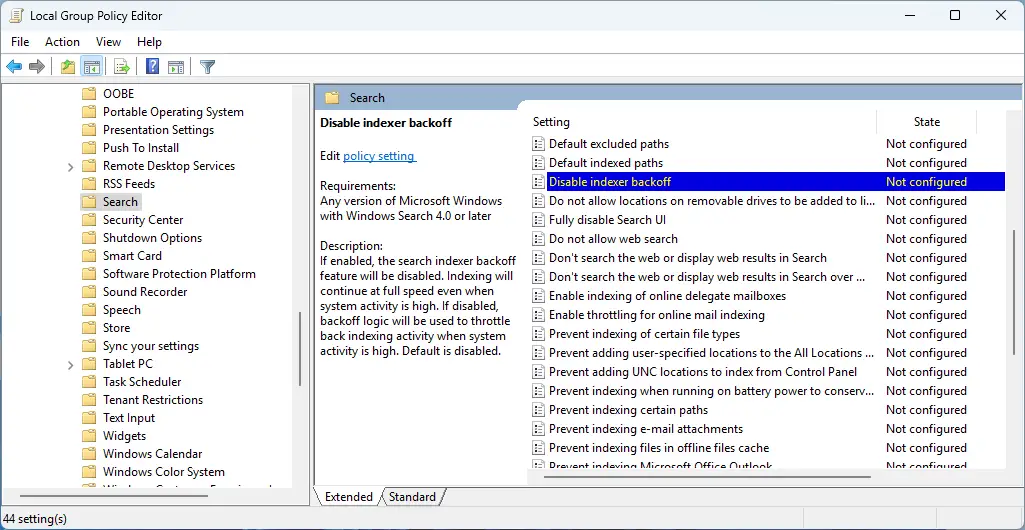This screenshot has width=1025, height=530.
Task: Open the Action menu
Action: click(x=62, y=42)
